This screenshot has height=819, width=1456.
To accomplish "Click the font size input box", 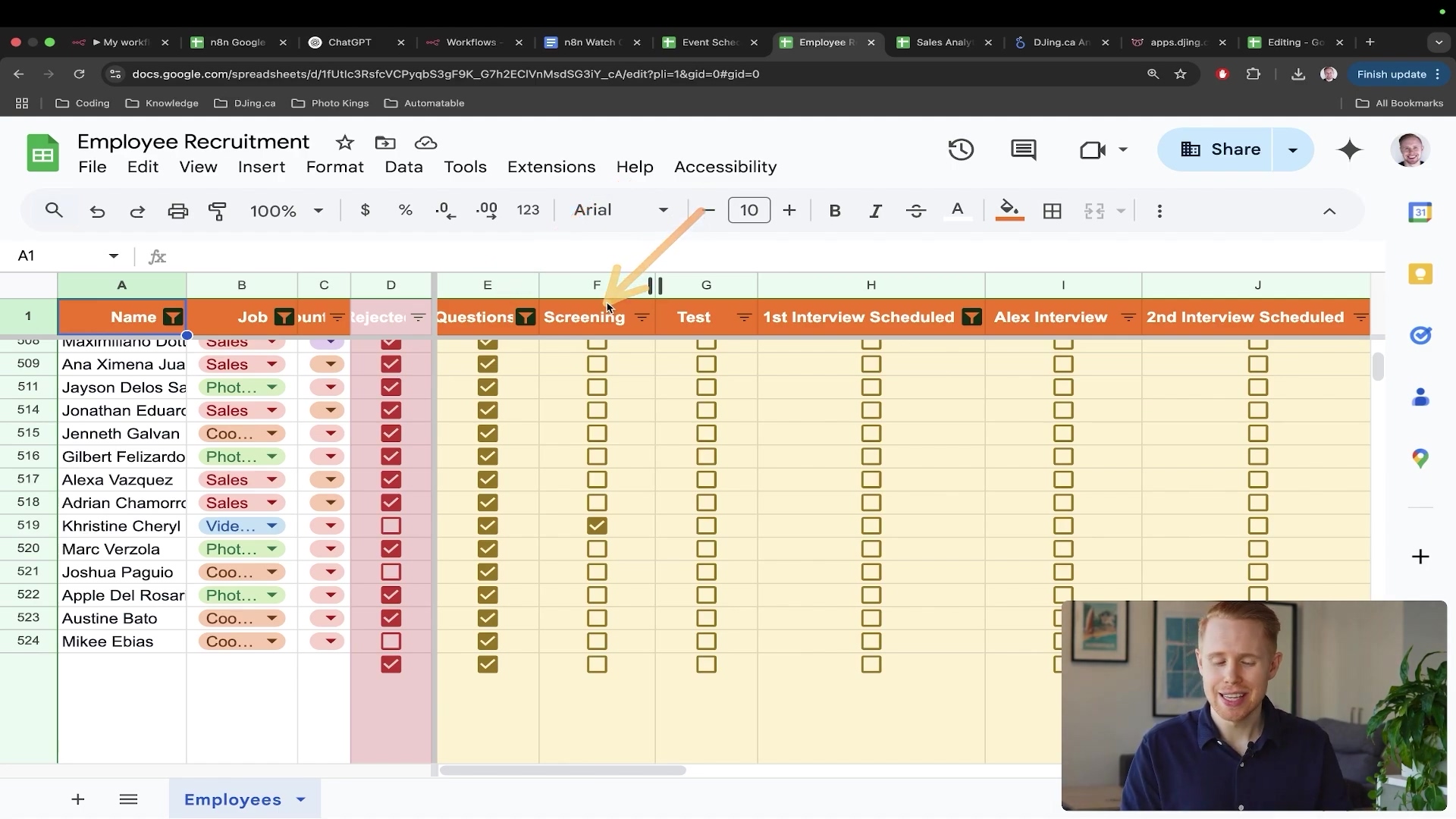I will coord(748,210).
